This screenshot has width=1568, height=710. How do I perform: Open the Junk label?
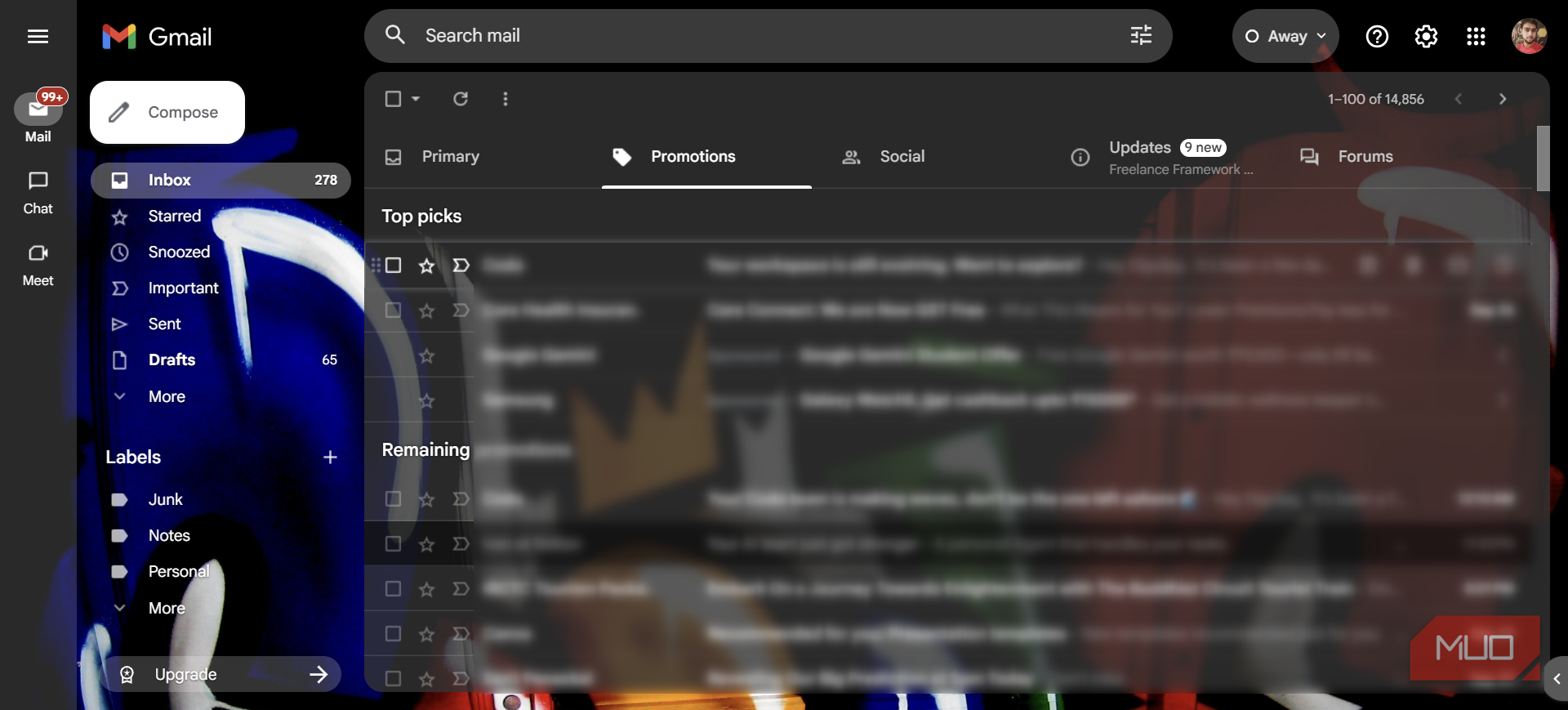click(x=220, y=499)
